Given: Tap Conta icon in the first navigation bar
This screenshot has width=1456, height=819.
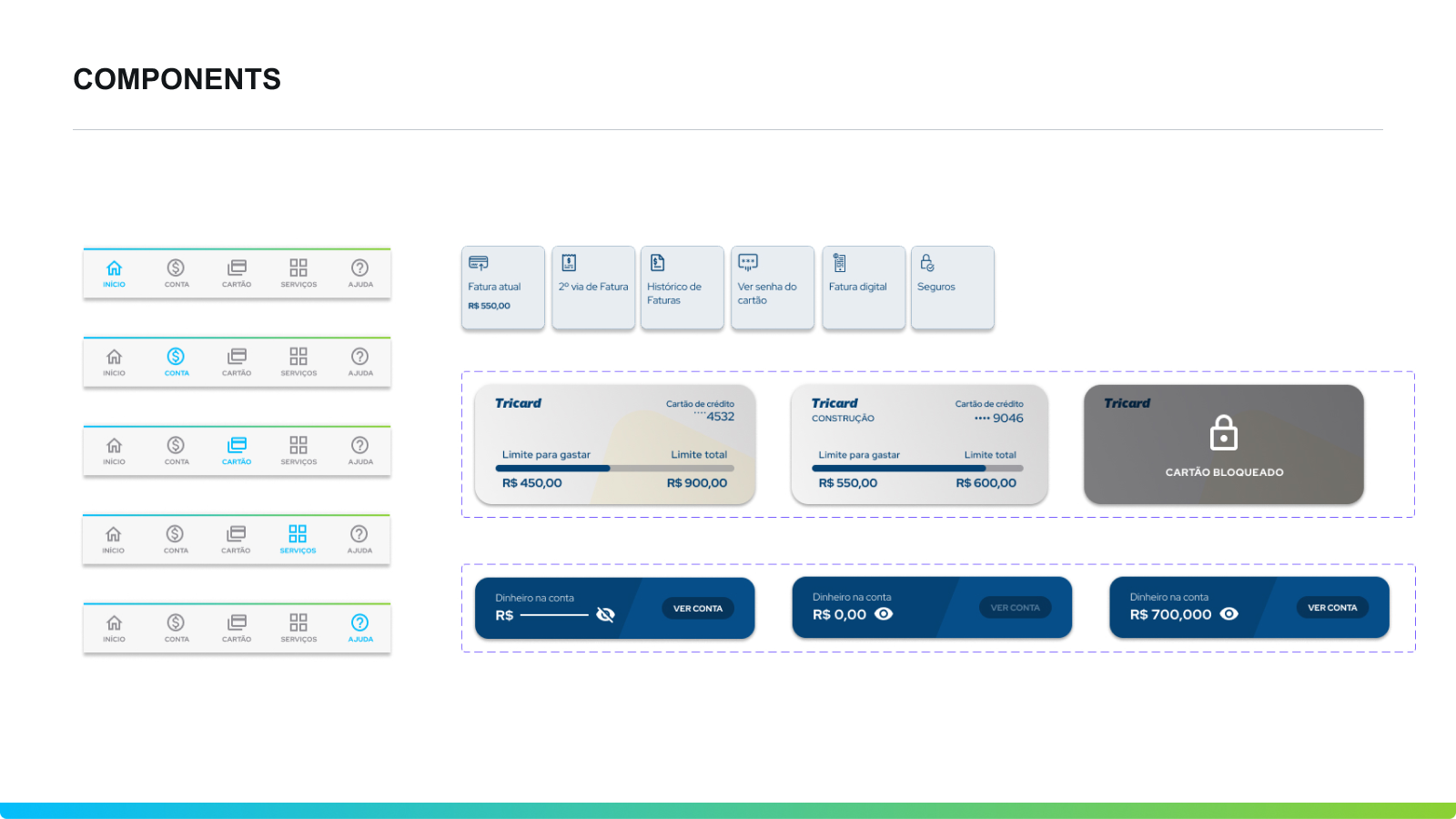Looking at the screenshot, I should (x=176, y=268).
